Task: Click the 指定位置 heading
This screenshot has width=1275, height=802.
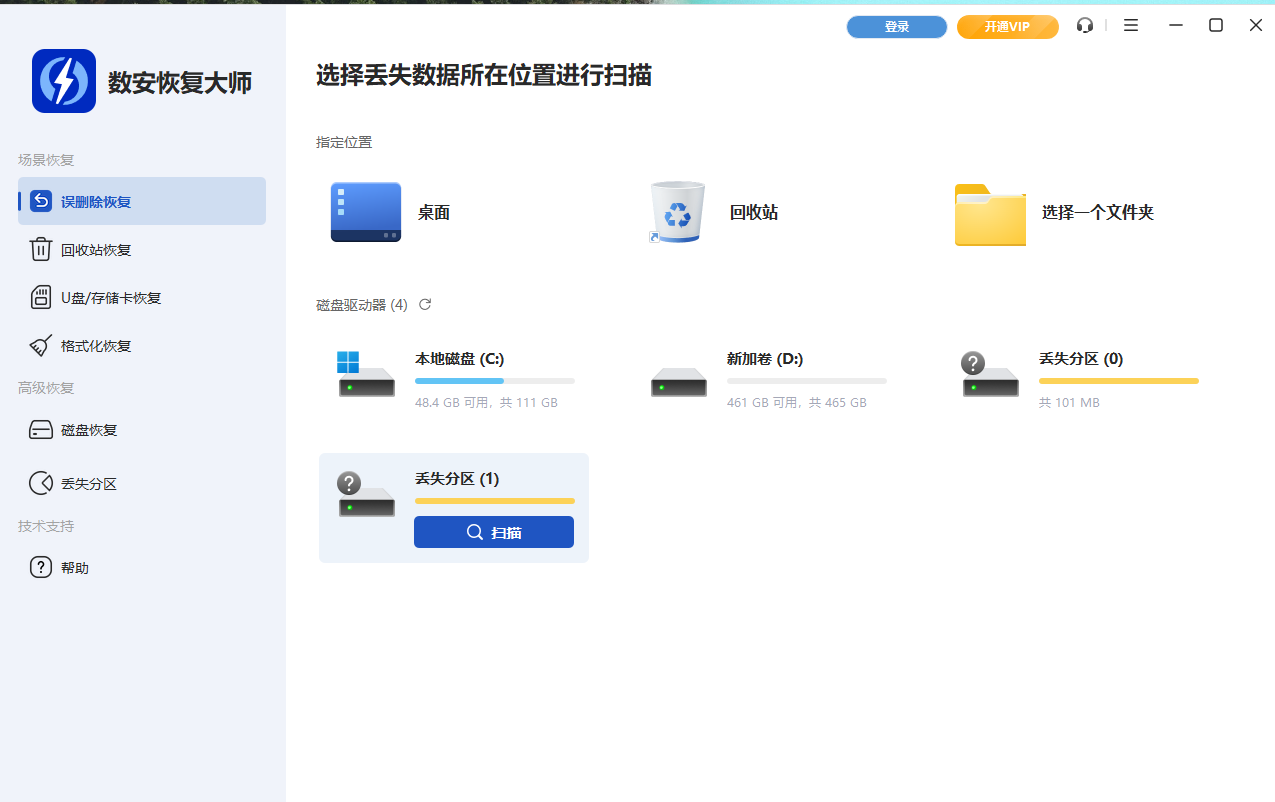Action: pos(344,142)
